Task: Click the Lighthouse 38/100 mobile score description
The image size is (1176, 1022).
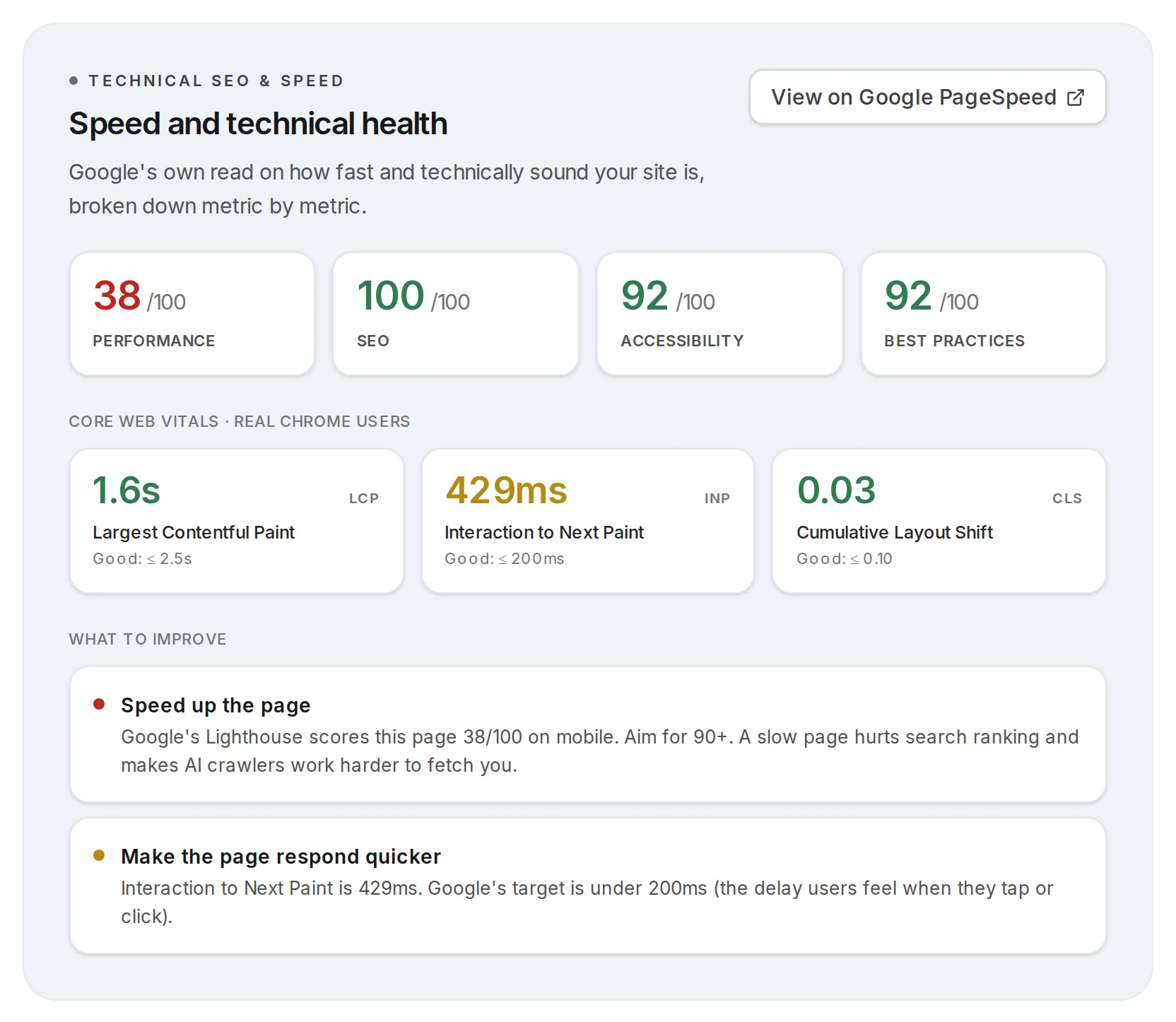Action: pyautogui.click(x=600, y=751)
